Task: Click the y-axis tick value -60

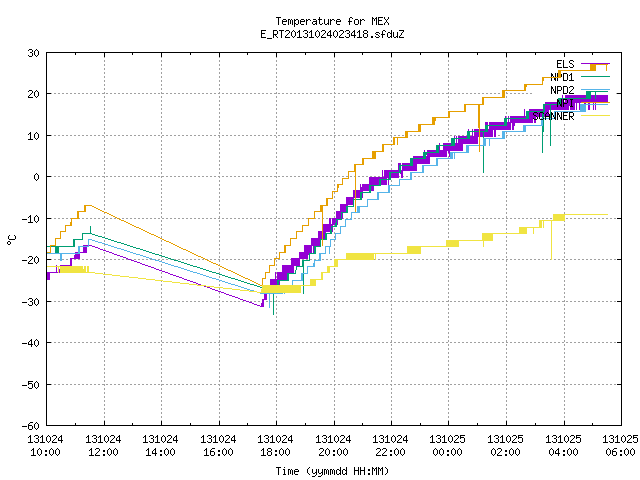Action: point(31,426)
